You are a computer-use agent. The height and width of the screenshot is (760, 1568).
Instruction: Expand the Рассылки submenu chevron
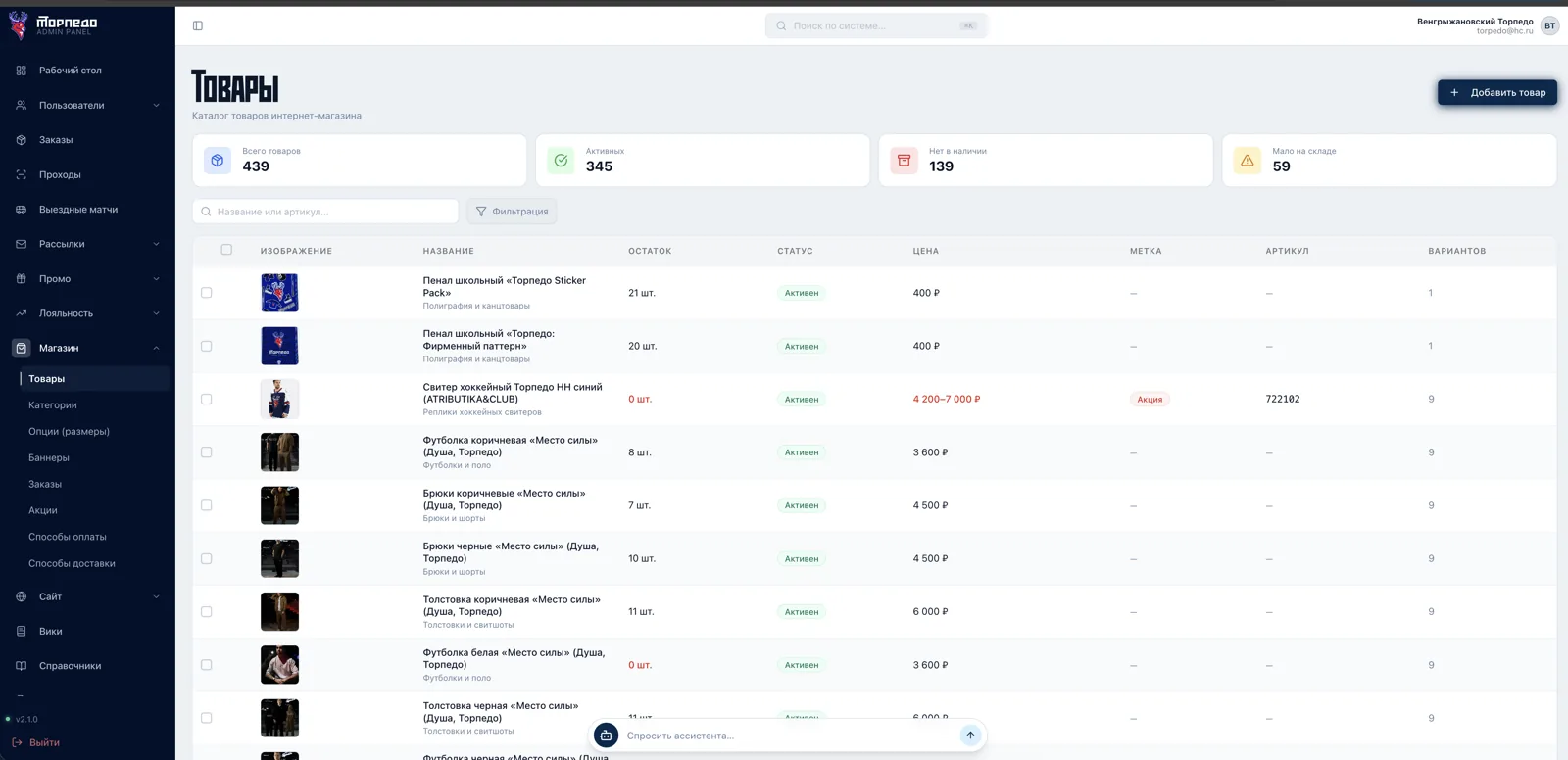coord(156,244)
